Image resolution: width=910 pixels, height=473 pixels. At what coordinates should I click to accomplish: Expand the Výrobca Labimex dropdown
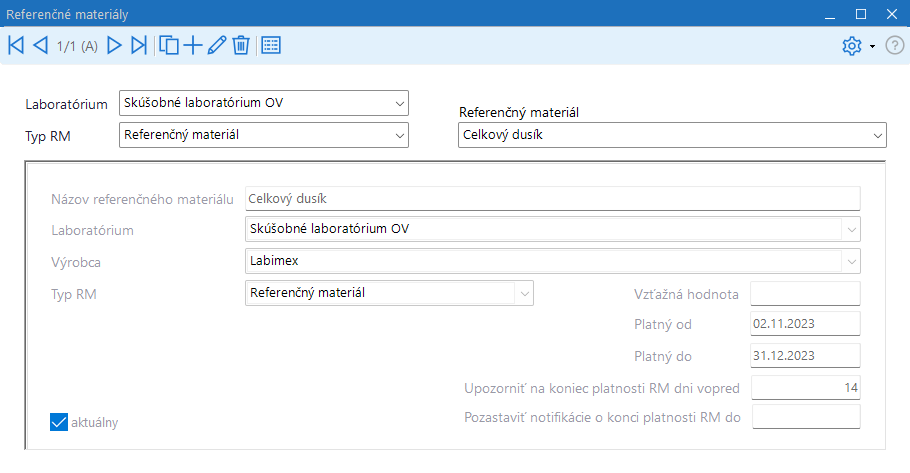click(x=850, y=260)
